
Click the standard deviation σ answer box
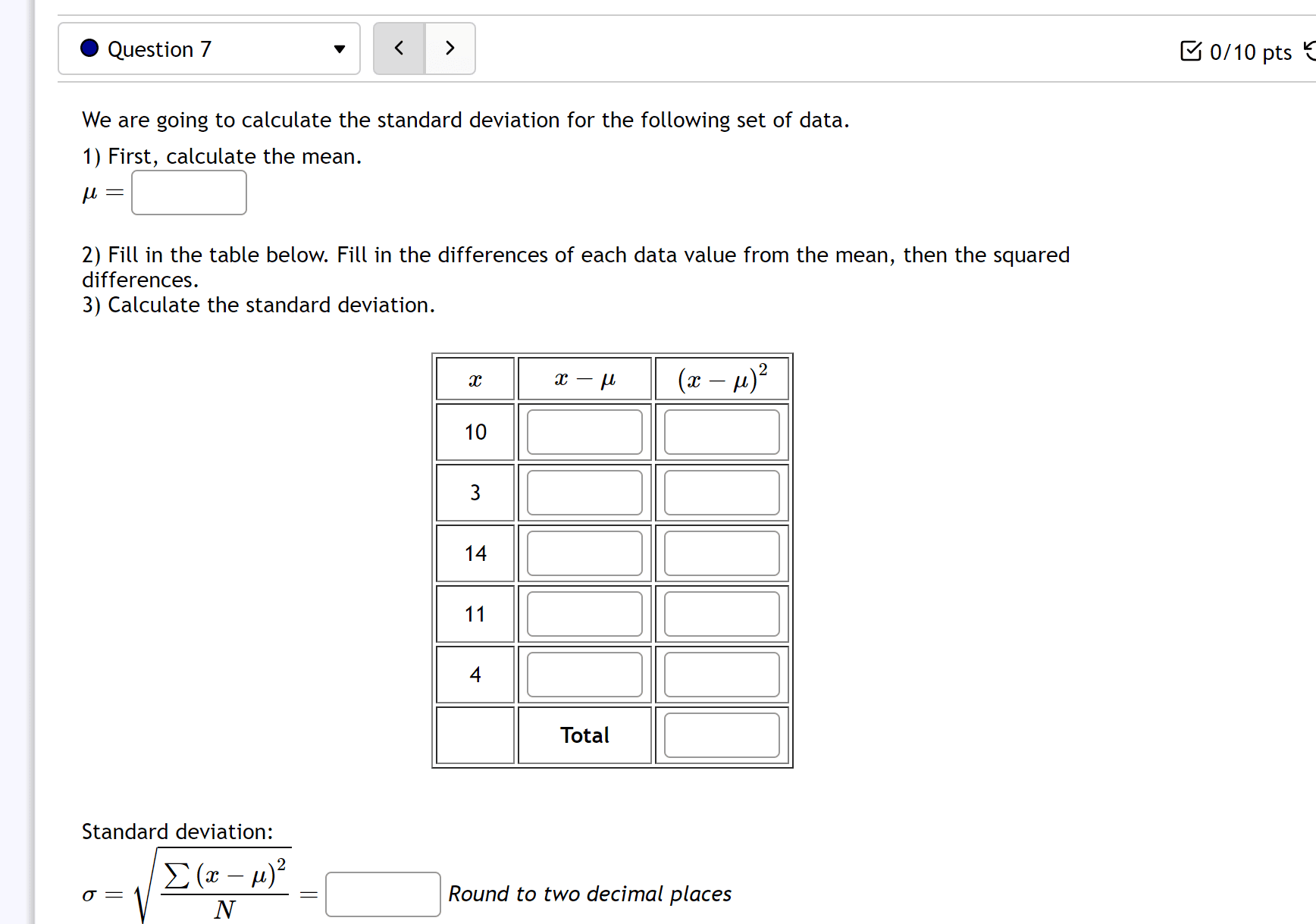pos(383,894)
